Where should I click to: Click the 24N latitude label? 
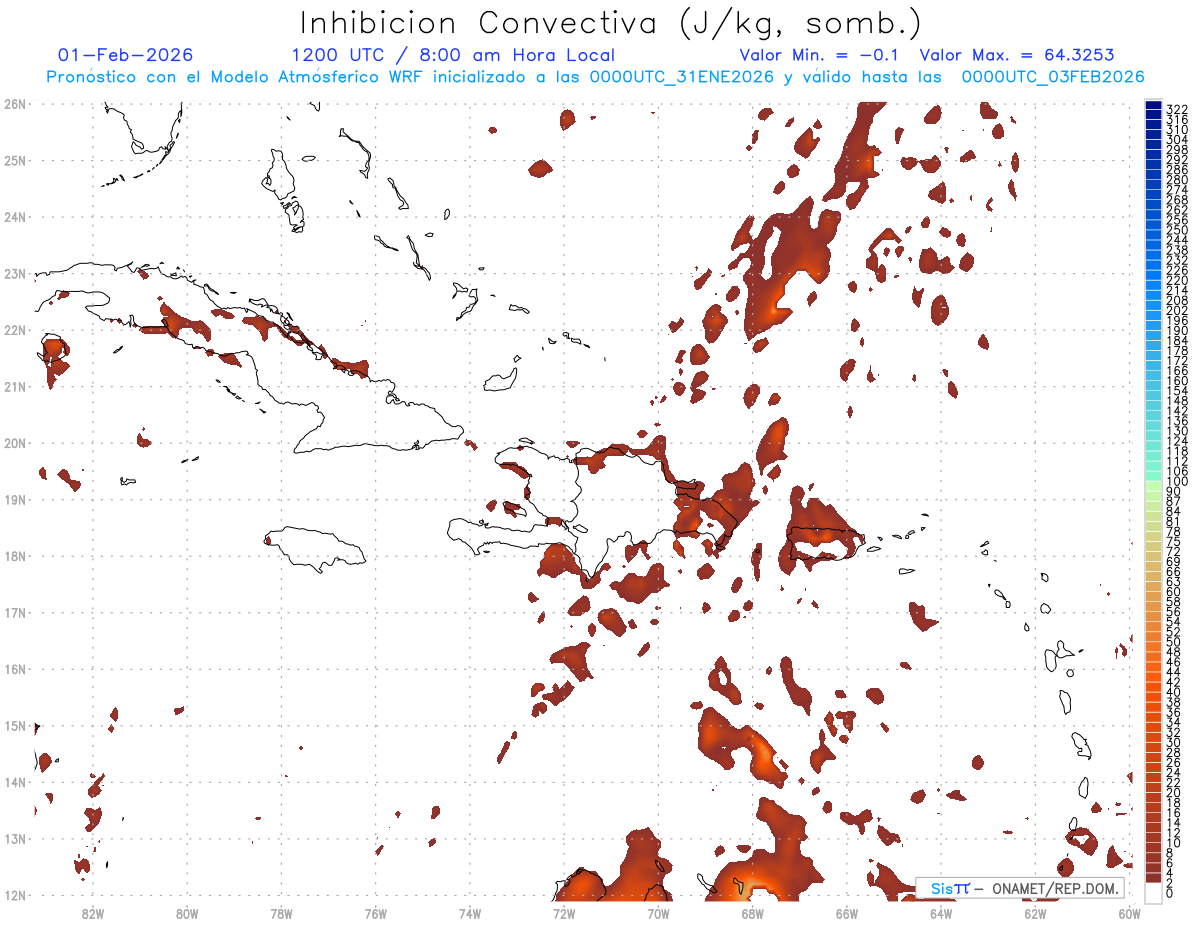15,217
